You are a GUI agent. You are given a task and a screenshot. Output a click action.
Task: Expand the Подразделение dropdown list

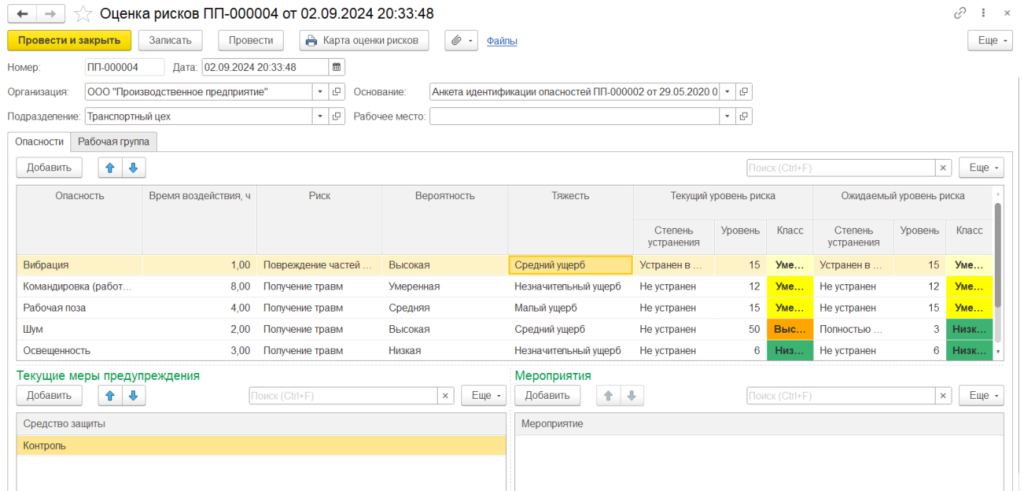[x=320, y=116]
